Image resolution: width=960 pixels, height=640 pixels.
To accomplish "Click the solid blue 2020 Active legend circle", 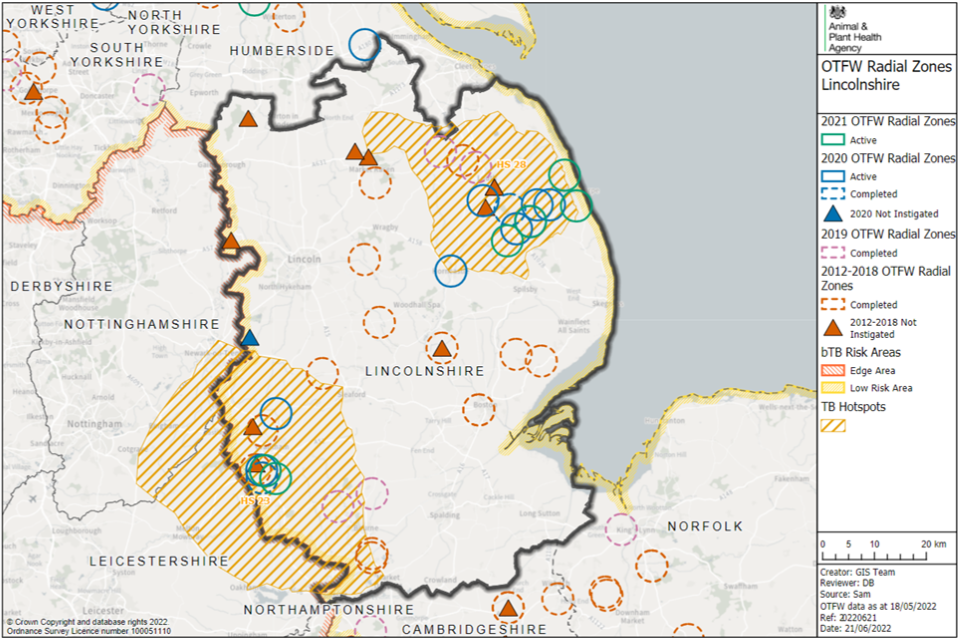I will [833, 176].
